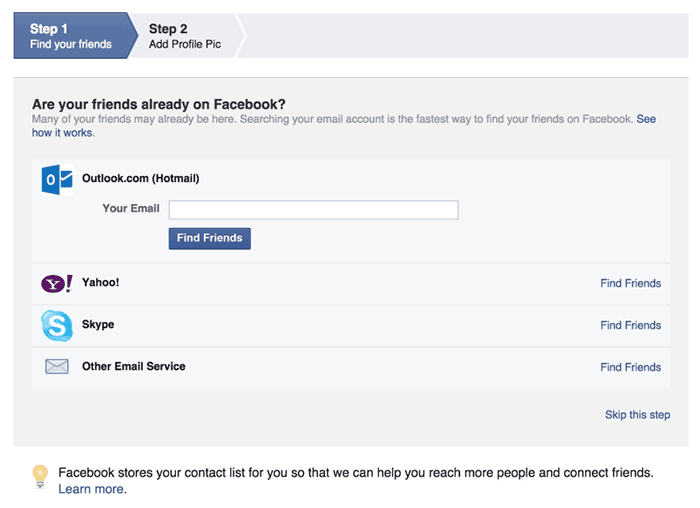This screenshot has height=508, width=700.
Task: Click the lightbulb tip icon
Action: (39, 476)
